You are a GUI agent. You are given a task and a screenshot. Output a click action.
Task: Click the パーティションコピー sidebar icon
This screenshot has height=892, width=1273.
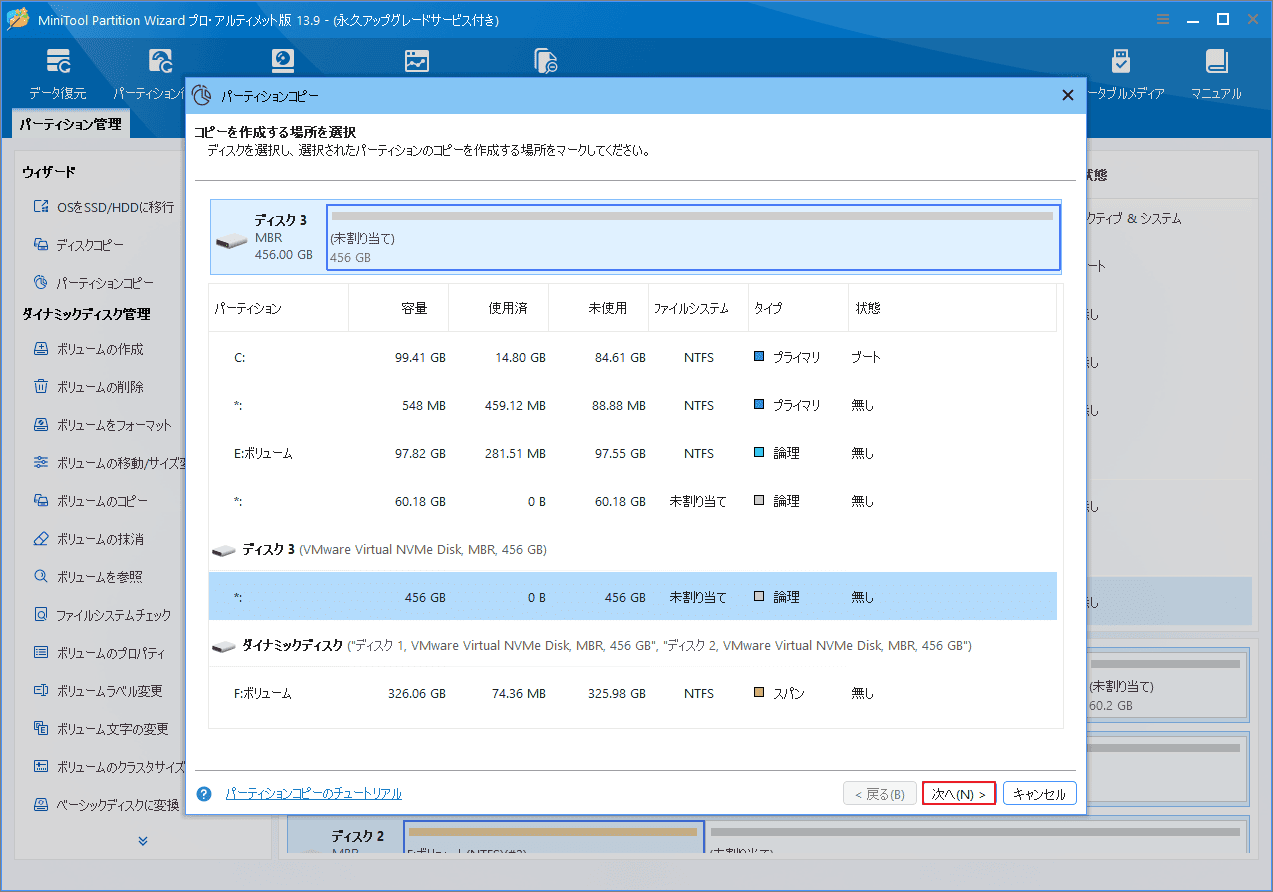click(x=41, y=283)
